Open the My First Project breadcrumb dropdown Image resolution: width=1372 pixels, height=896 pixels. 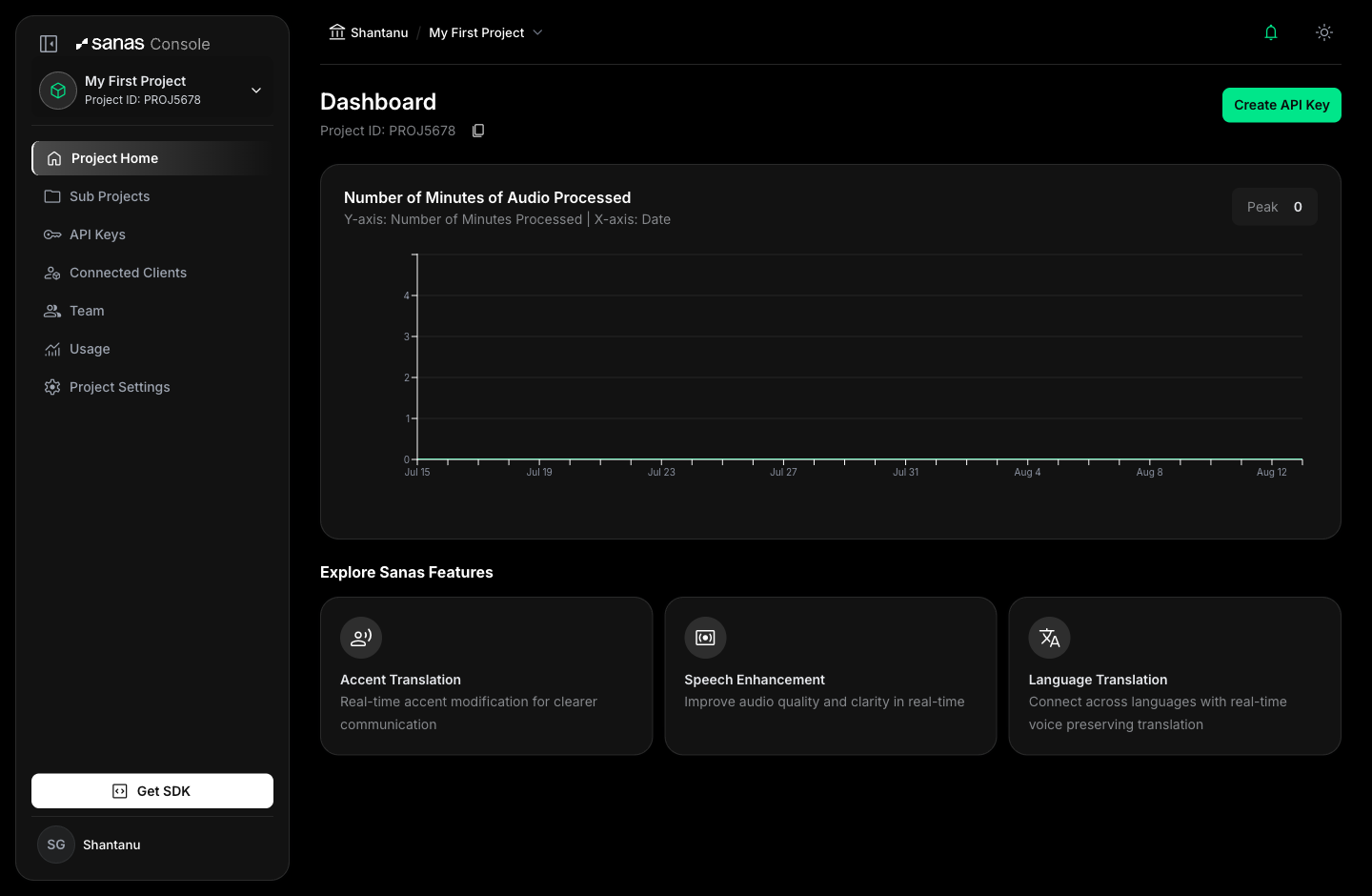[486, 32]
